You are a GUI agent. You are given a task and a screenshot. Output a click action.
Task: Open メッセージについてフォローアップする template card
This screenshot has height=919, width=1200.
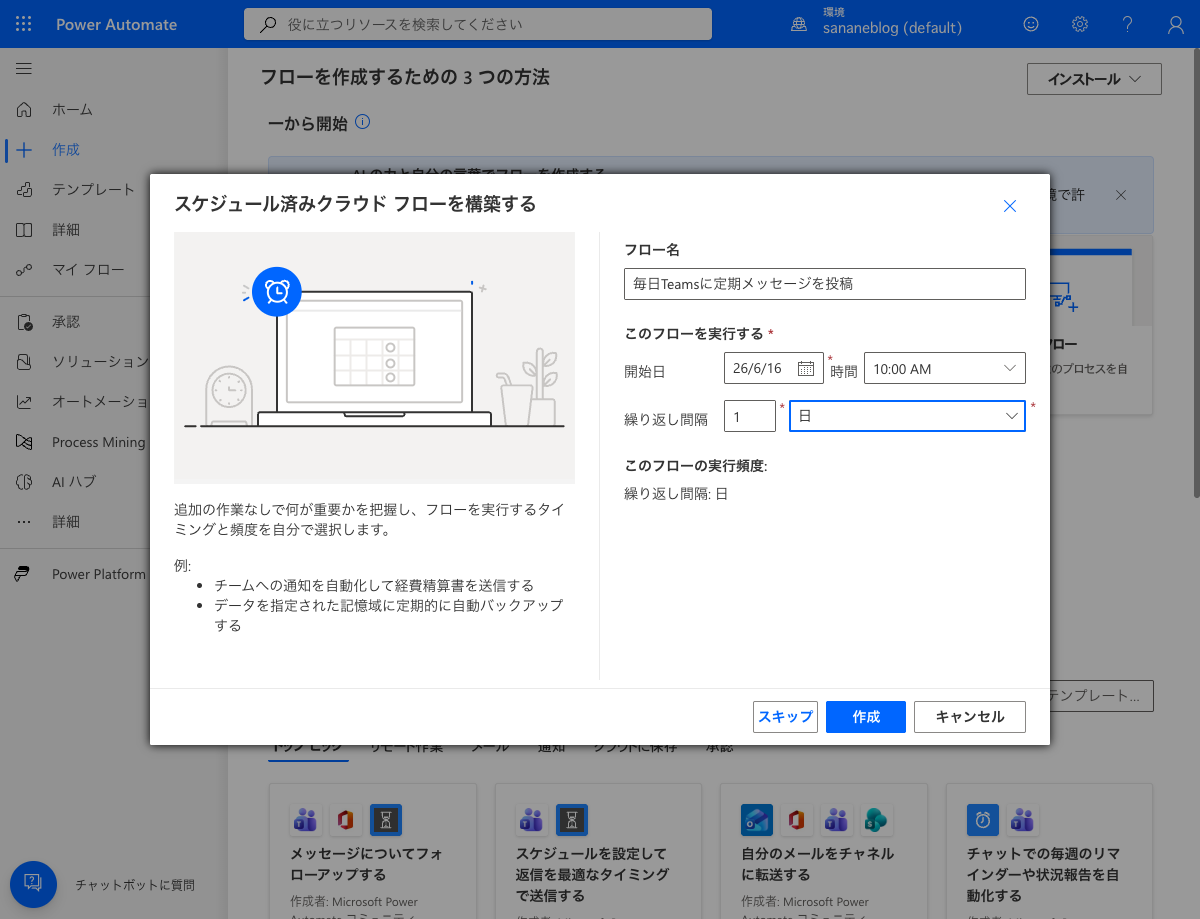(x=373, y=851)
